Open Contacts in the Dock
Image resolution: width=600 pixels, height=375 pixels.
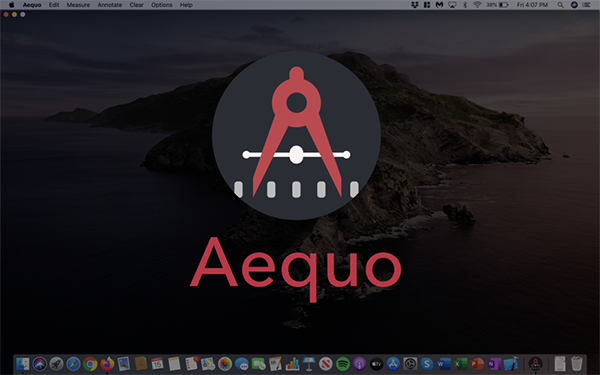[141, 364]
